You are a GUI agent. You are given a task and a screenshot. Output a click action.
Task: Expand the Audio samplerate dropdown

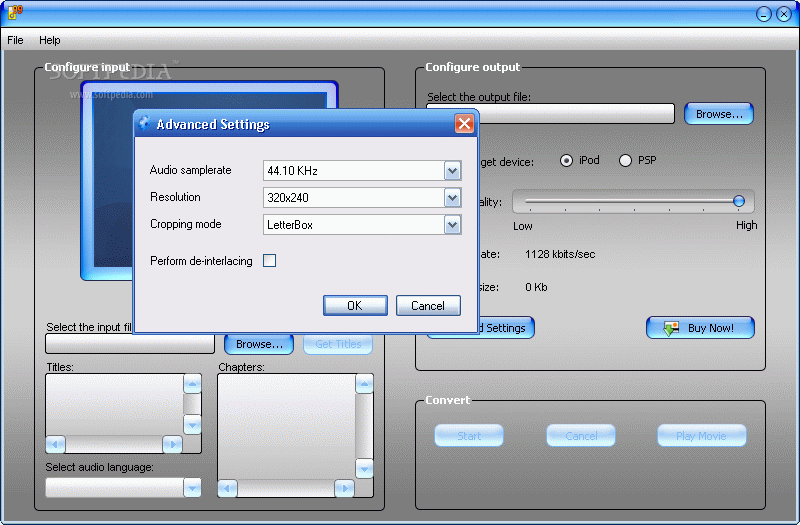click(452, 171)
